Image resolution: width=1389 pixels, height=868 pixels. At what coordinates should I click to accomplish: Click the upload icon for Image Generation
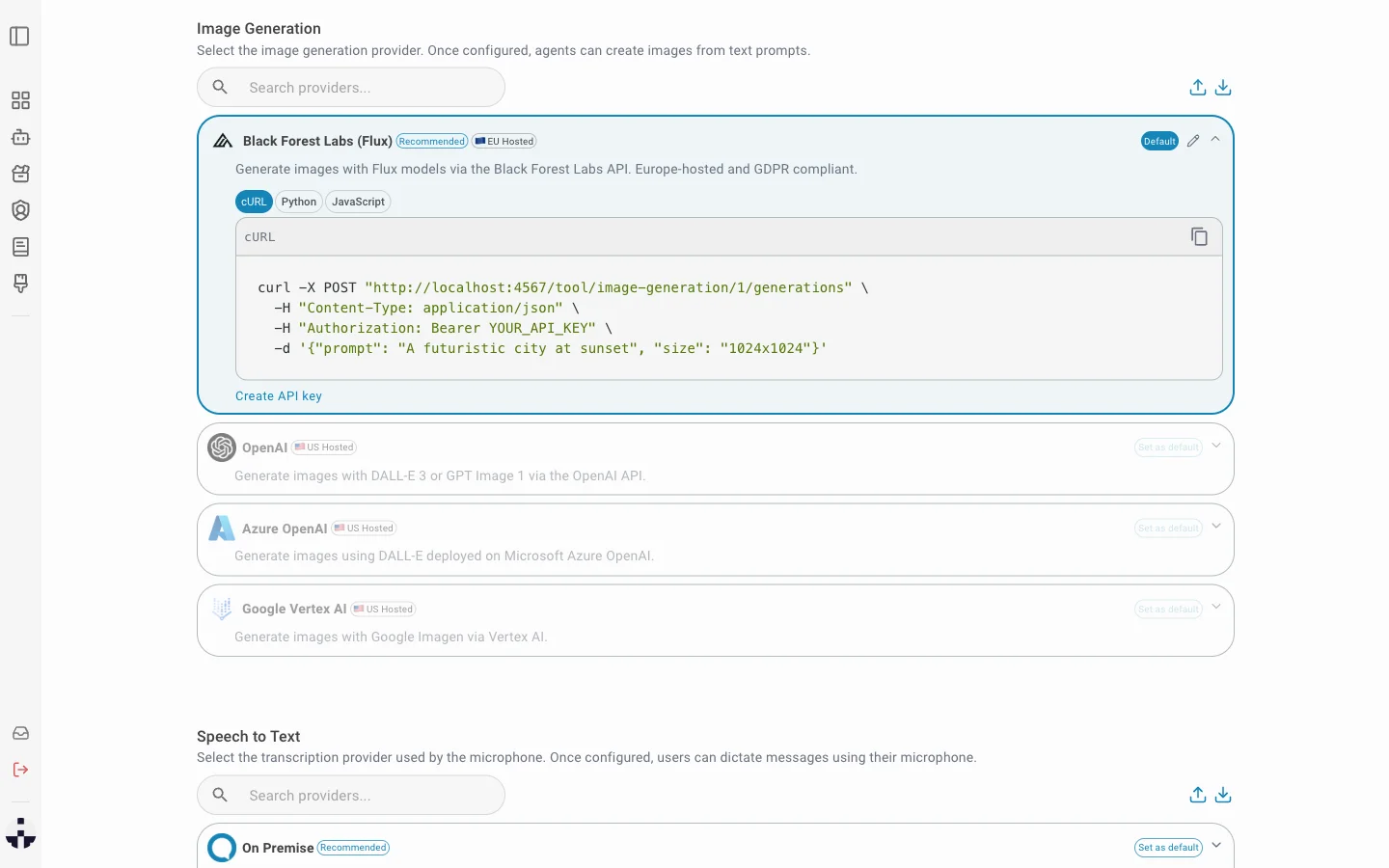pyautogui.click(x=1198, y=87)
